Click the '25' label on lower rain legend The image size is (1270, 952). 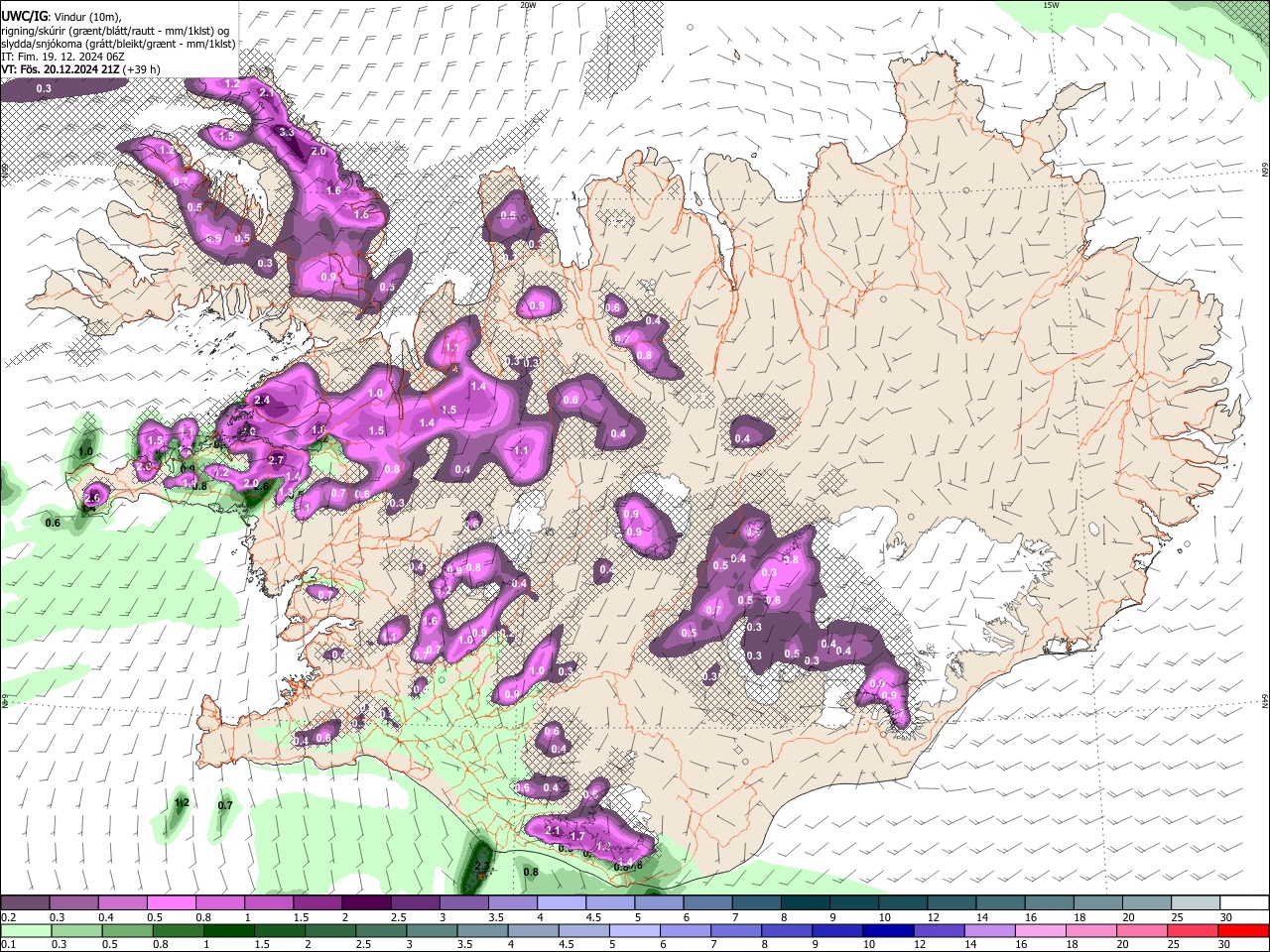[1176, 945]
